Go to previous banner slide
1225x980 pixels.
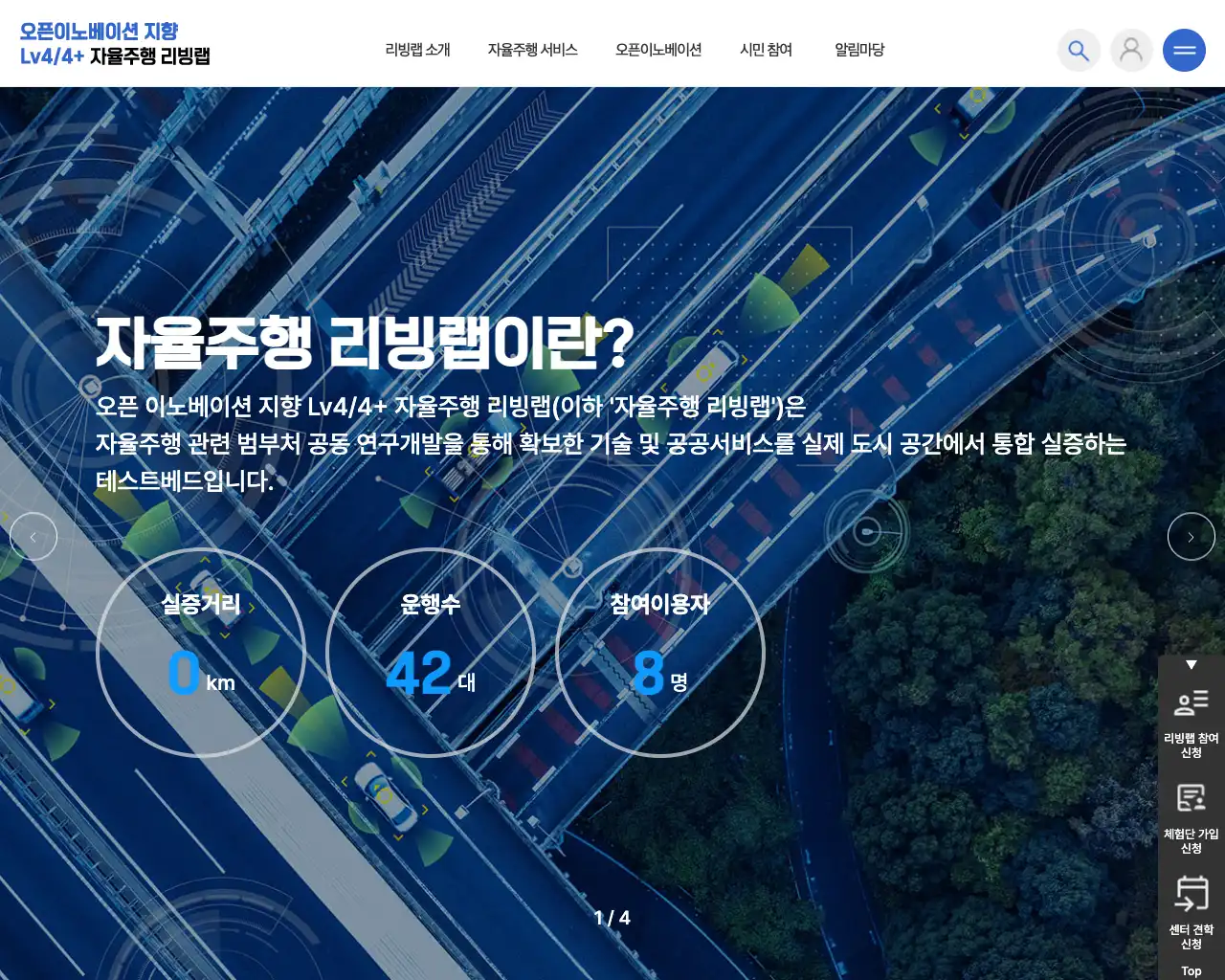(33, 536)
